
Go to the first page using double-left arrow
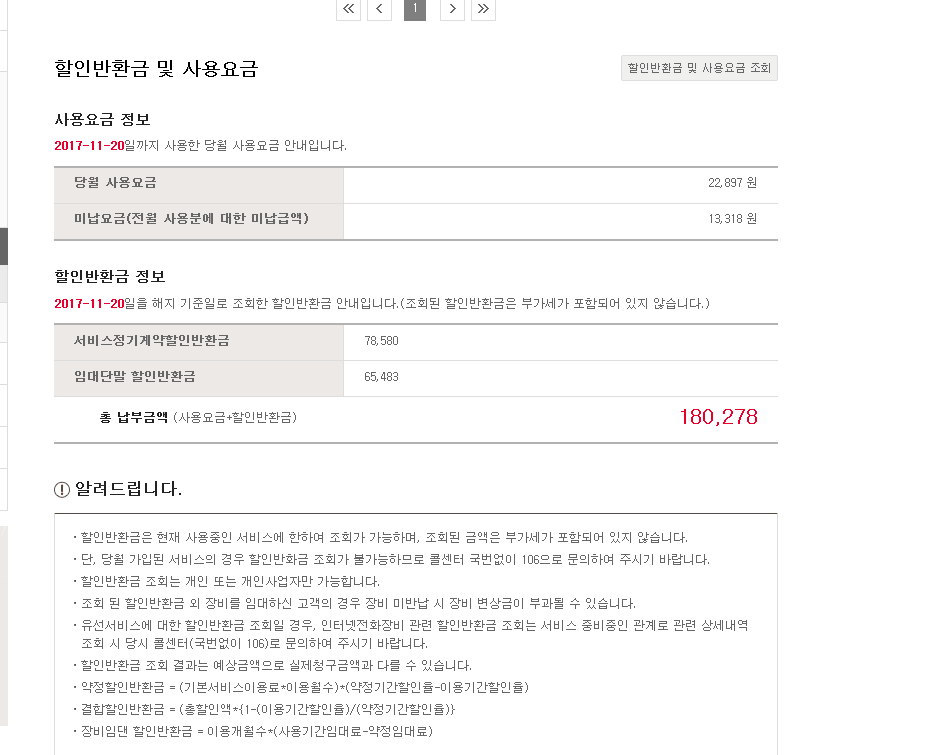[x=348, y=9]
